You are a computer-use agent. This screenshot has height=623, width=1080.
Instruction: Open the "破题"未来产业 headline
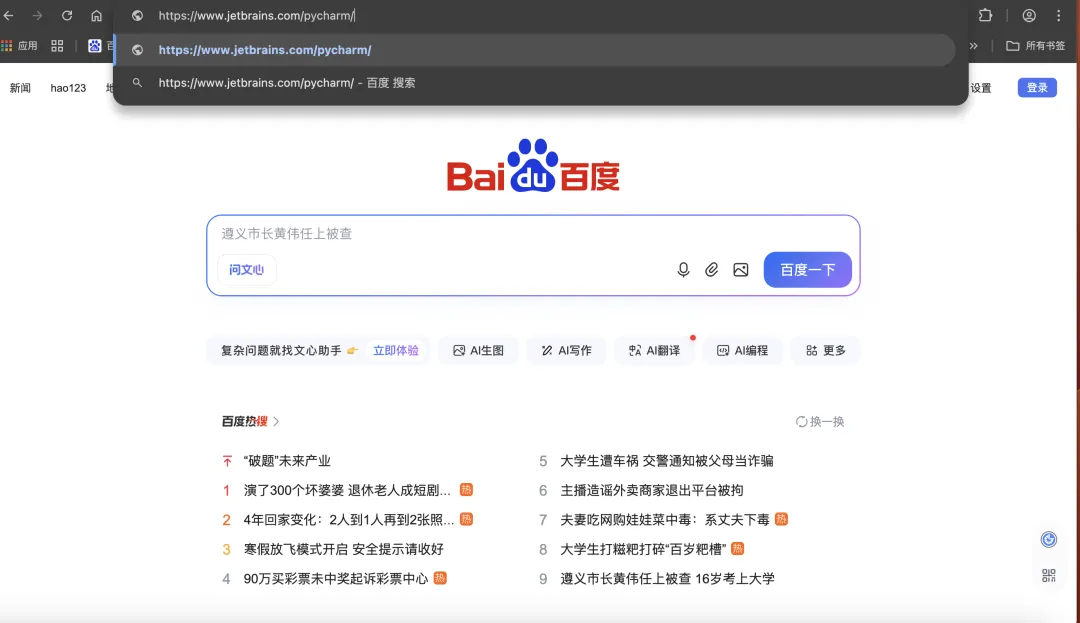coord(287,461)
